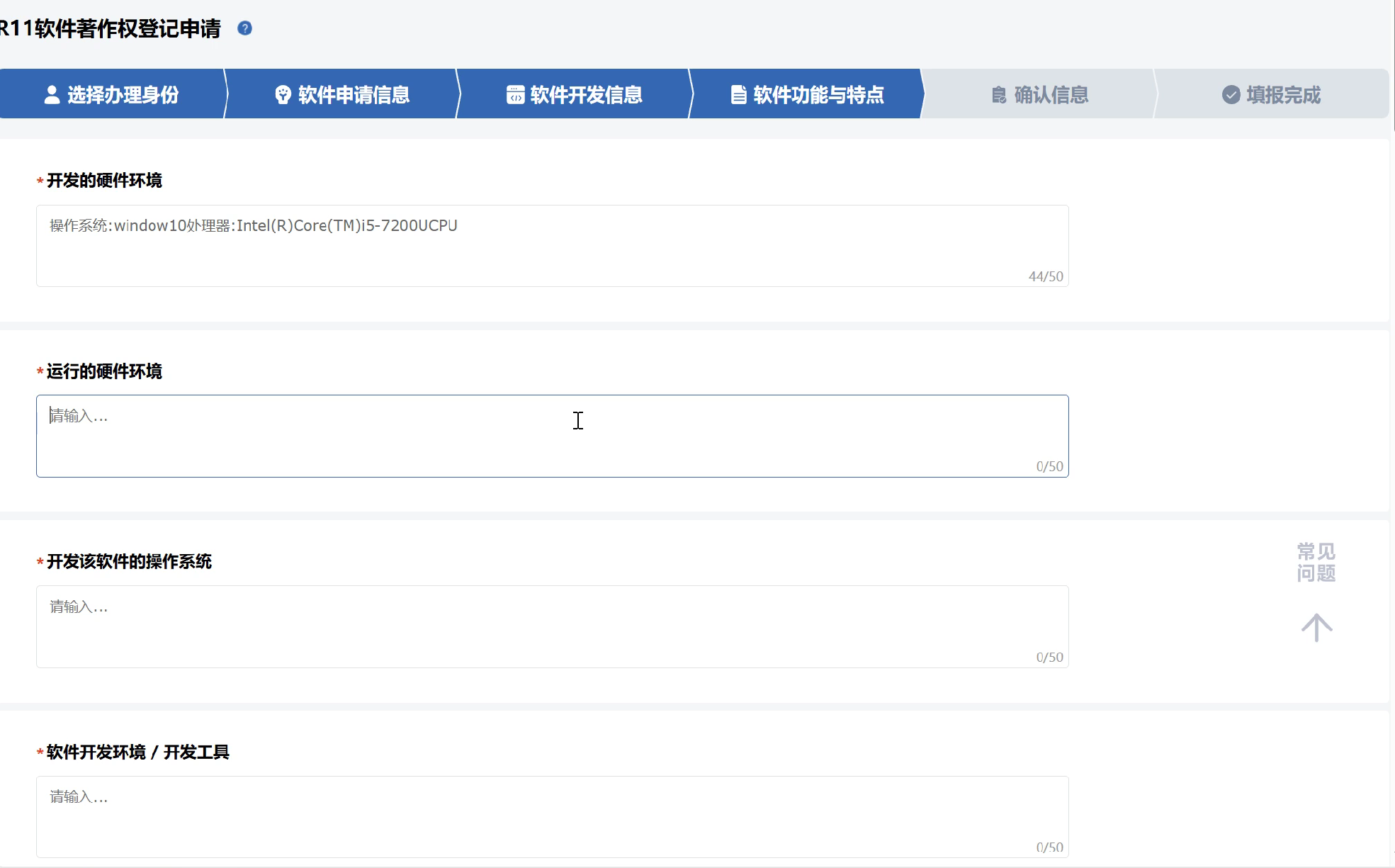Go to the 选择办理身份 step tab
This screenshot has width=1395, height=868.
[x=122, y=95]
